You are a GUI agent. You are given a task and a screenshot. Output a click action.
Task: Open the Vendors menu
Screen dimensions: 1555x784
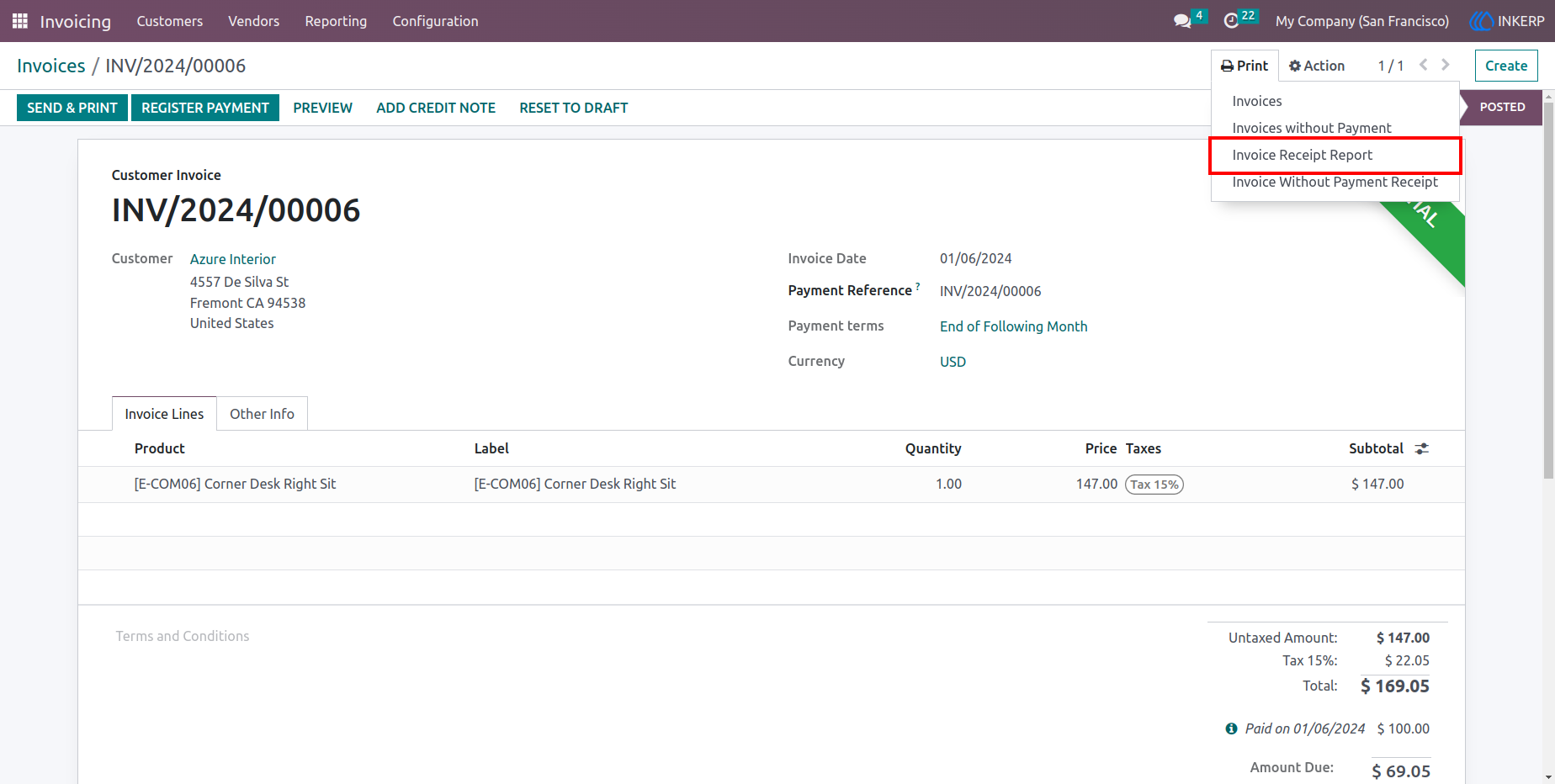click(253, 21)
